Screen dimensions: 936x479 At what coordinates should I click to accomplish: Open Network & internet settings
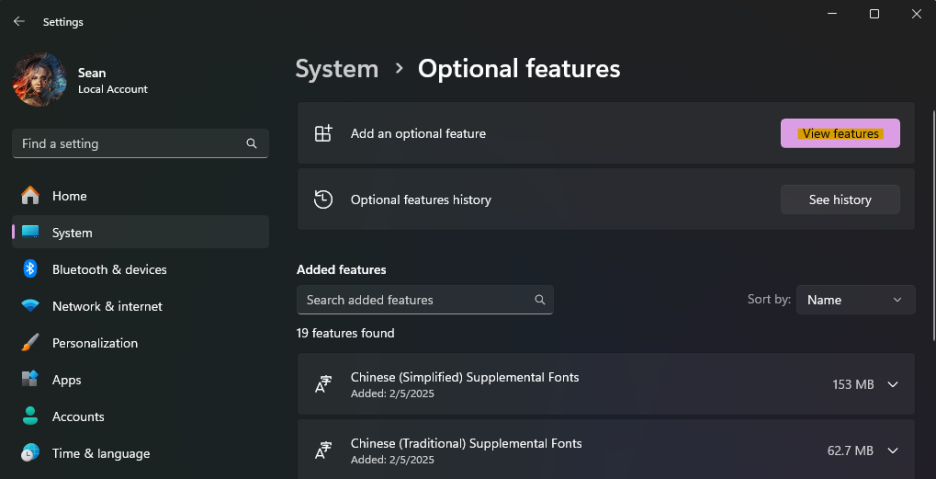pos(140,306)
